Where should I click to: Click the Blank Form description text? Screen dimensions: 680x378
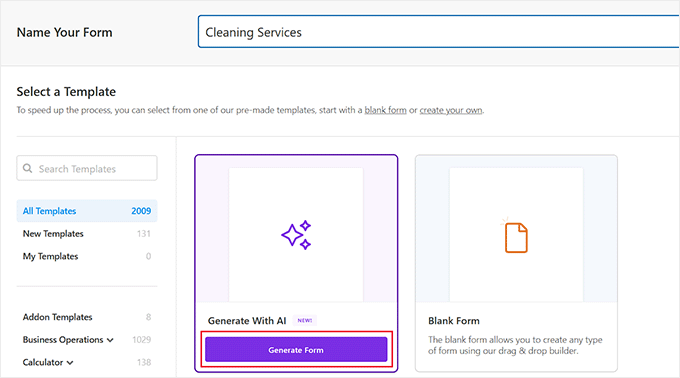[515, 345]
